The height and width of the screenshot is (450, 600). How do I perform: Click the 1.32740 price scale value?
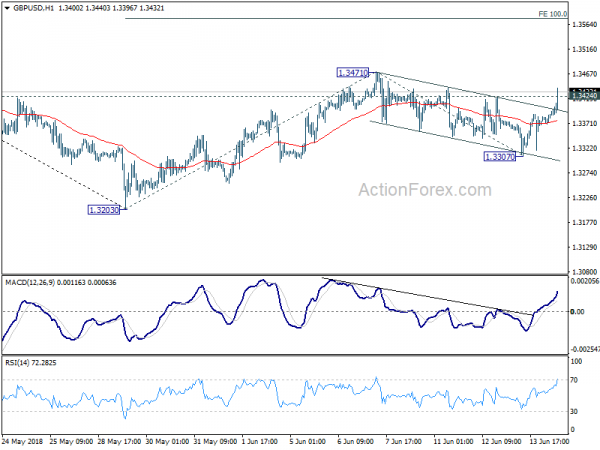pyautogui.click(x=584, y=173)
